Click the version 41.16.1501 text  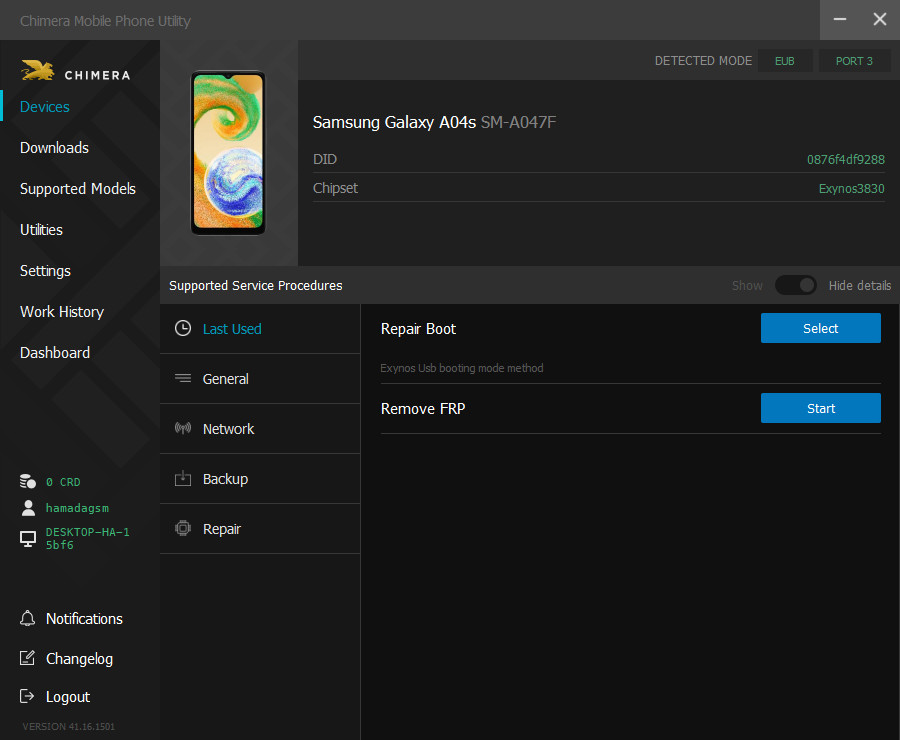tap(69, 726)
